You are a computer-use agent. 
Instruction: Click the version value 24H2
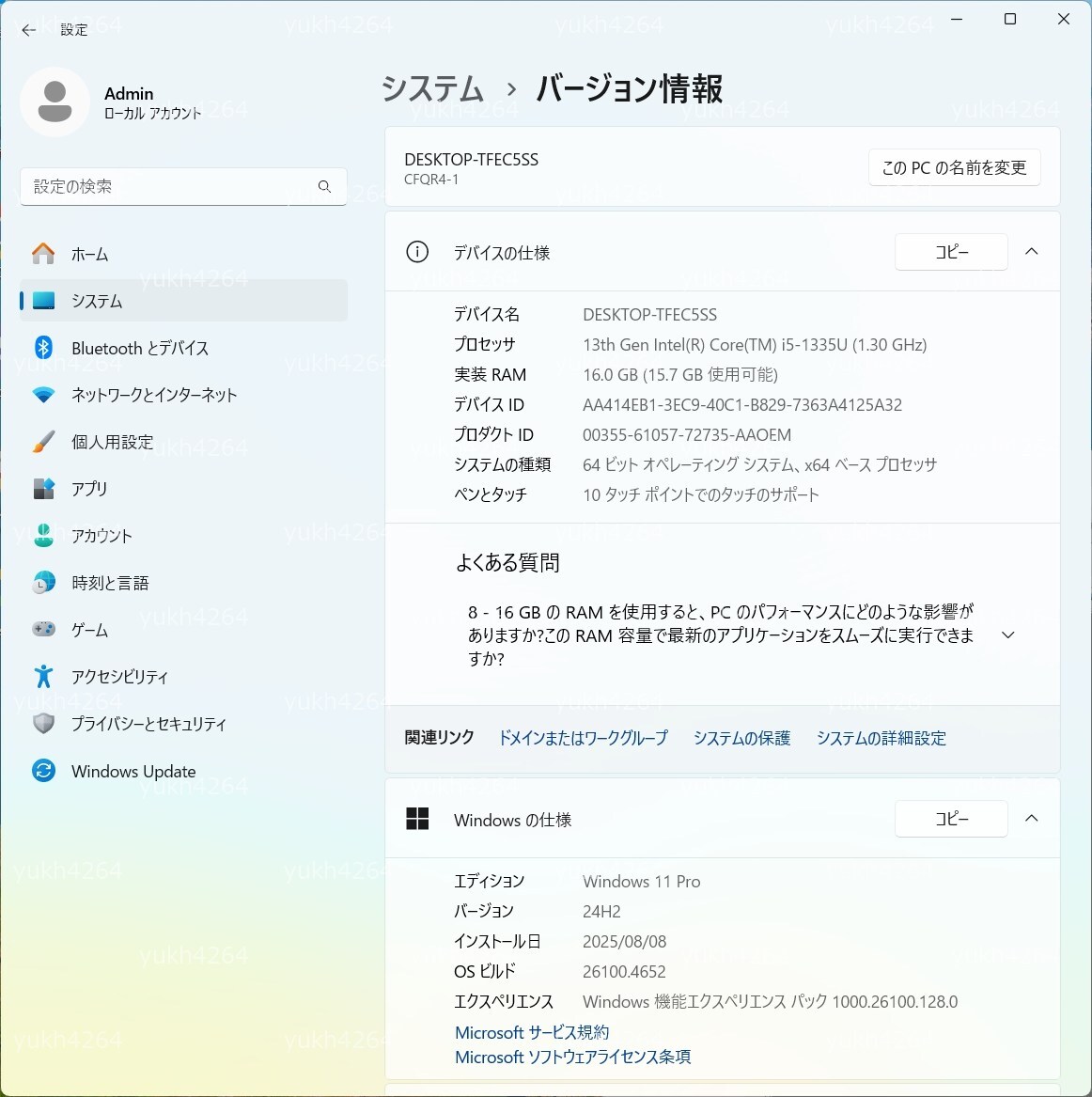[601, 912]
